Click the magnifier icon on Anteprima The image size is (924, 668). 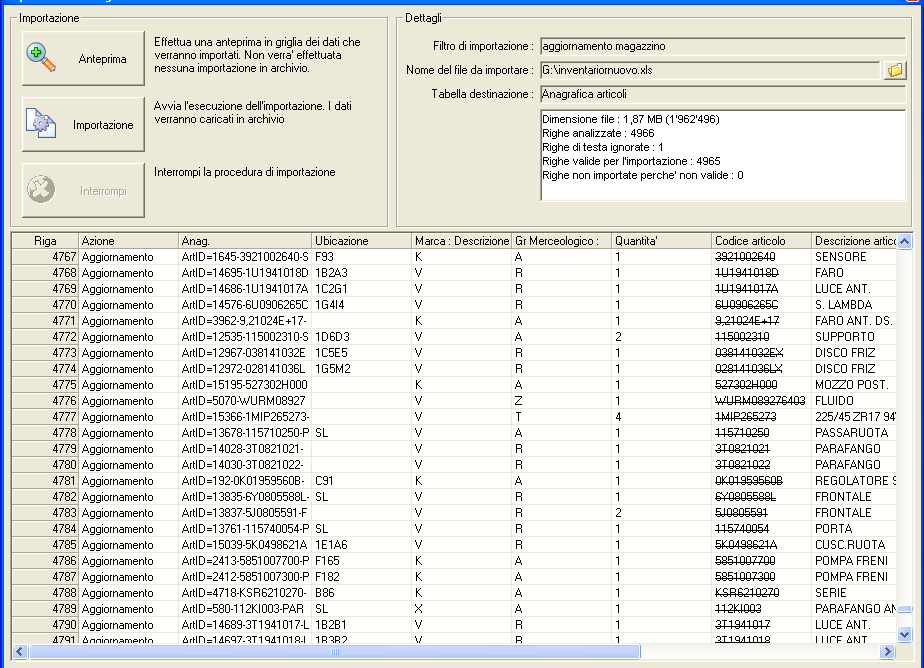coord(41,58)
